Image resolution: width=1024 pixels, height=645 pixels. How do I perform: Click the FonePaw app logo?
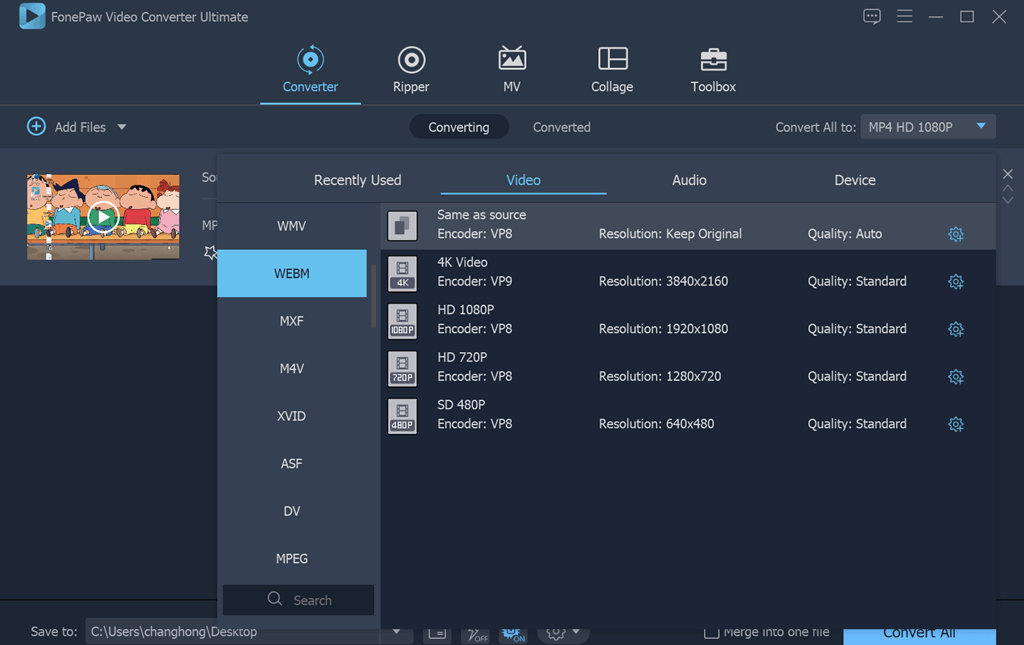pos(32,16)
